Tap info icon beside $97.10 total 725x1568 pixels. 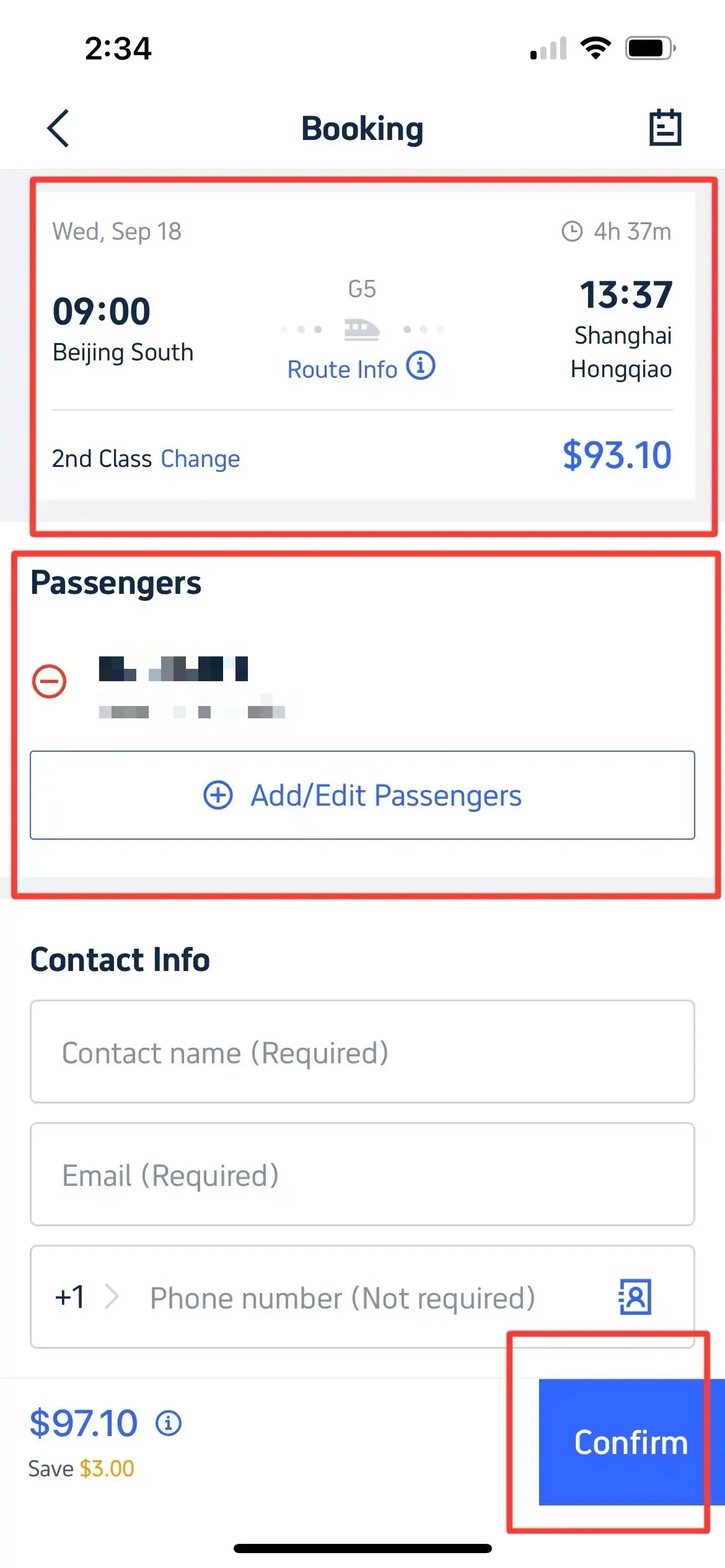click(x=169, y=1423)
